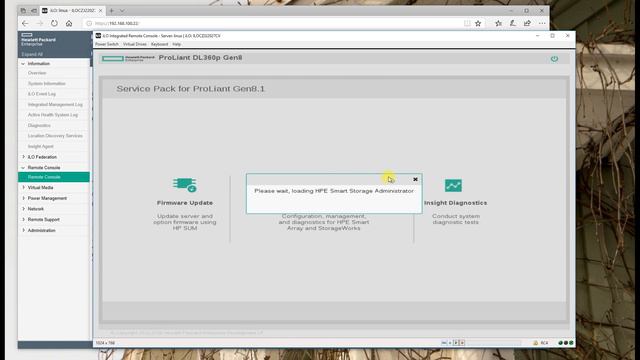Go back in the browser
The width and height of the screenshot is (640, 360).
(x=25, y=23)
